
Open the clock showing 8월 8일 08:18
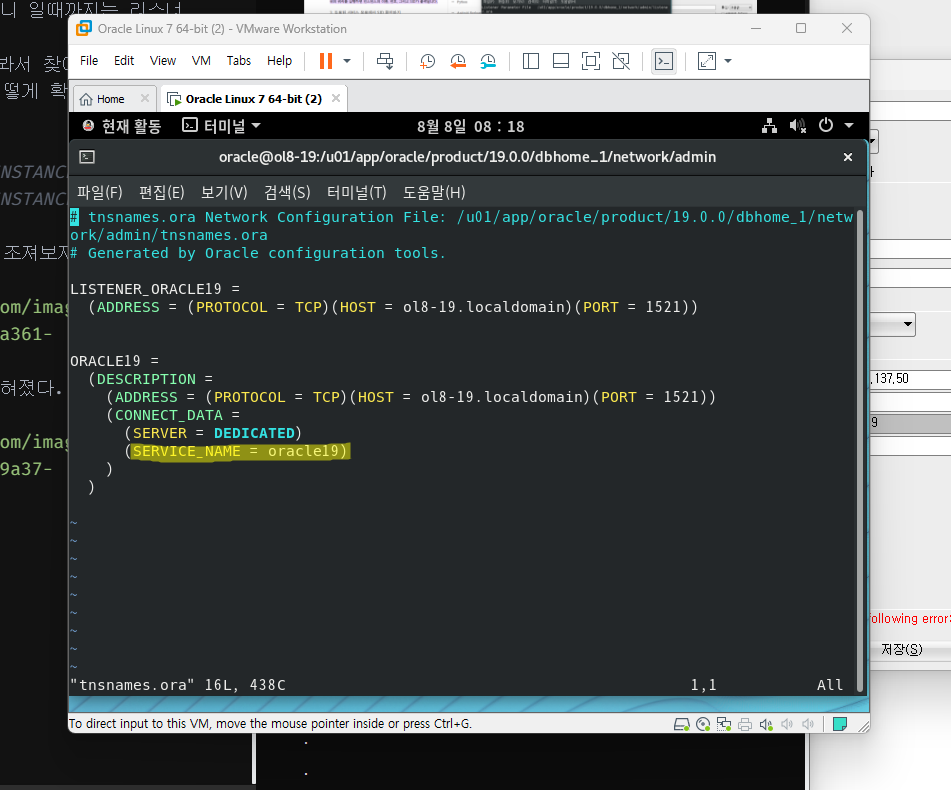[x=471, y=126]
